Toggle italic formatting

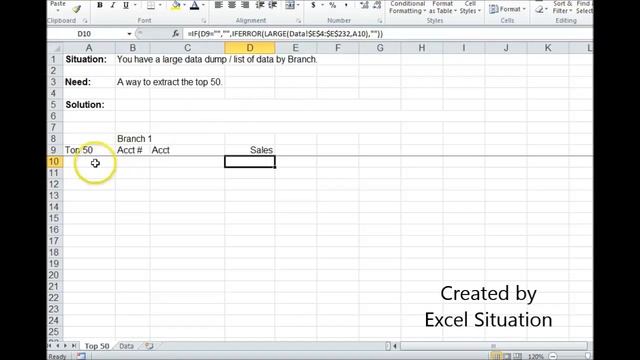113,5
